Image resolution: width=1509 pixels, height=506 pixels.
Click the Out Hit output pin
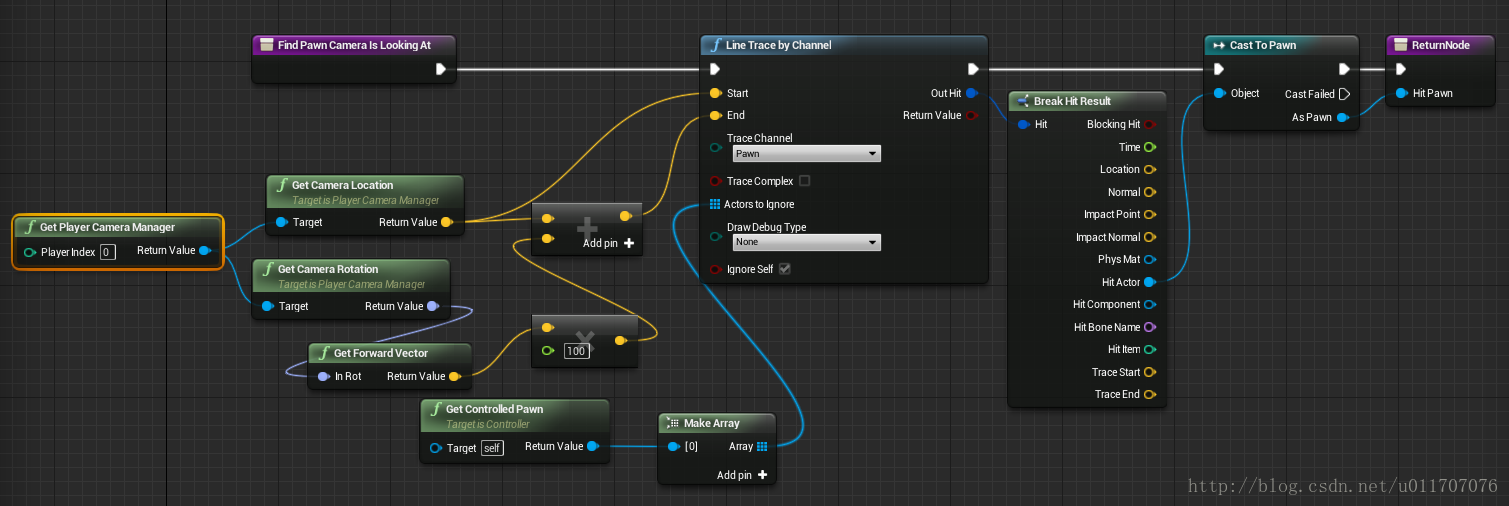pos(971,93)
